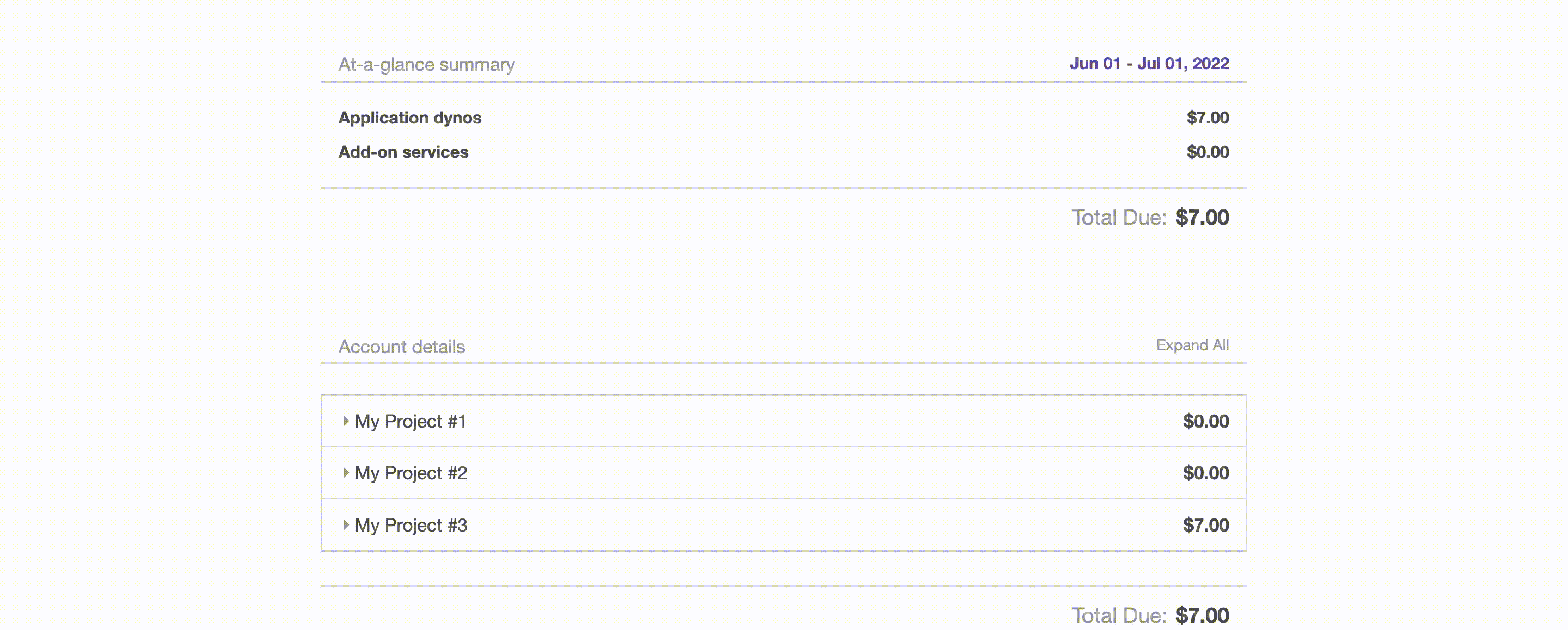Click the bottom Total Due label

tap(1118, 615)
